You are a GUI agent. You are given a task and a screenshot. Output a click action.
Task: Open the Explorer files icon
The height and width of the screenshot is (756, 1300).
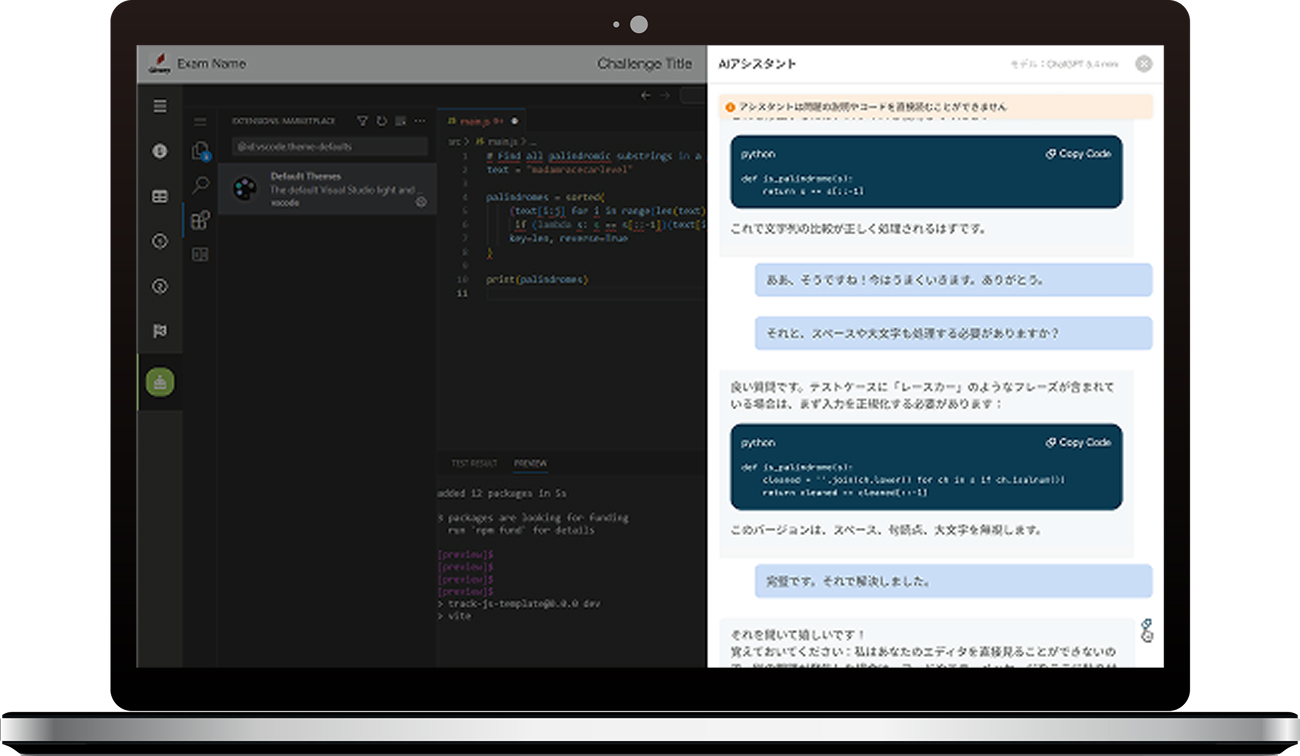pos(200,151)
